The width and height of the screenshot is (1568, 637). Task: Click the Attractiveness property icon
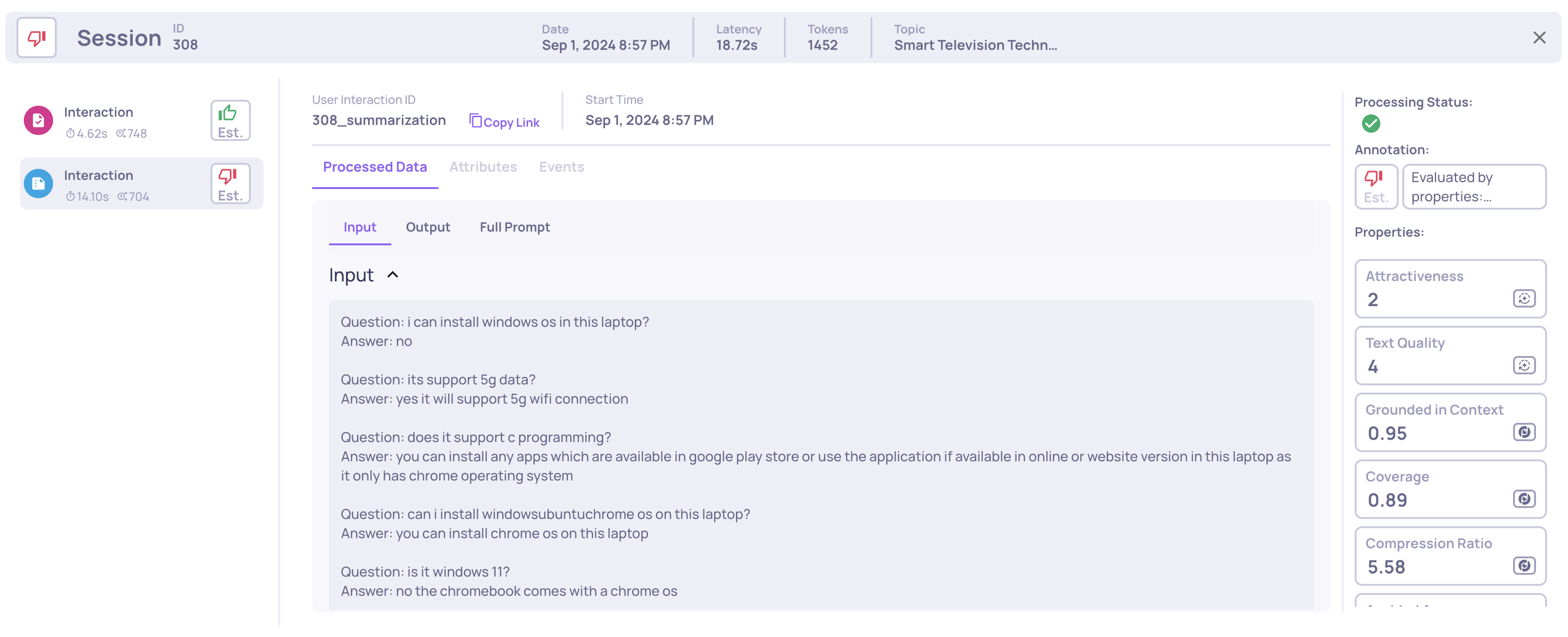point(1524,299)
